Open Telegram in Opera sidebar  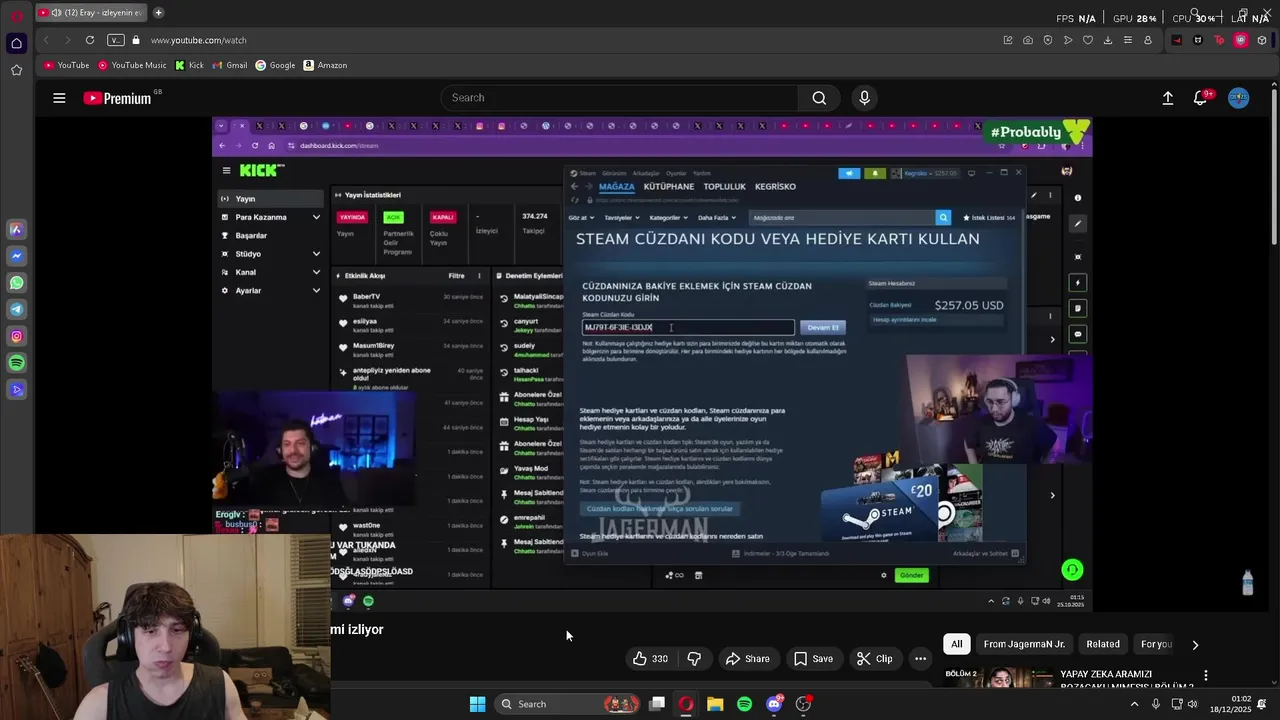(16, 310)
